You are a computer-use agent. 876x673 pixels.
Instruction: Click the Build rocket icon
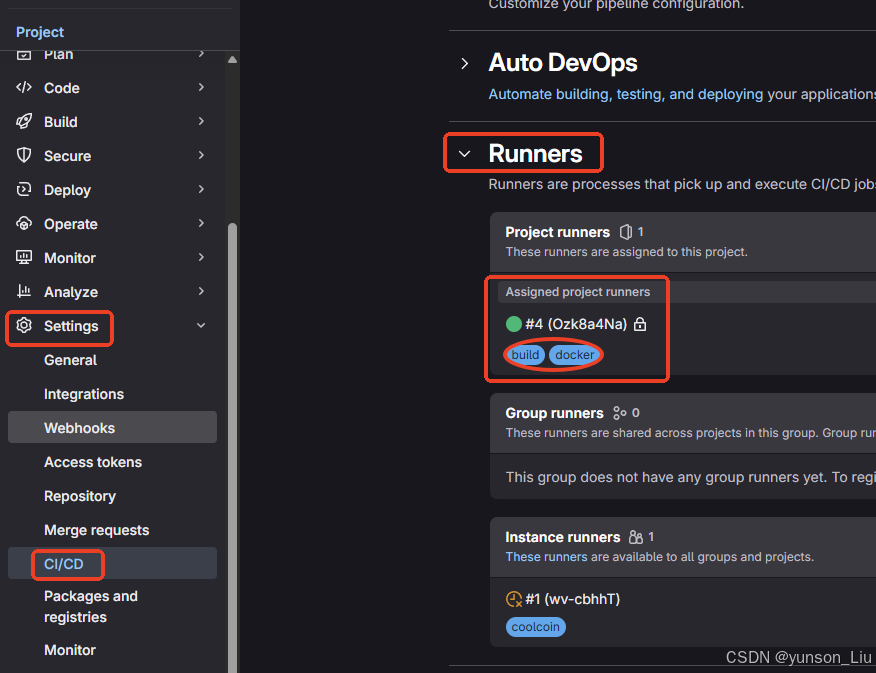(24, 122)
